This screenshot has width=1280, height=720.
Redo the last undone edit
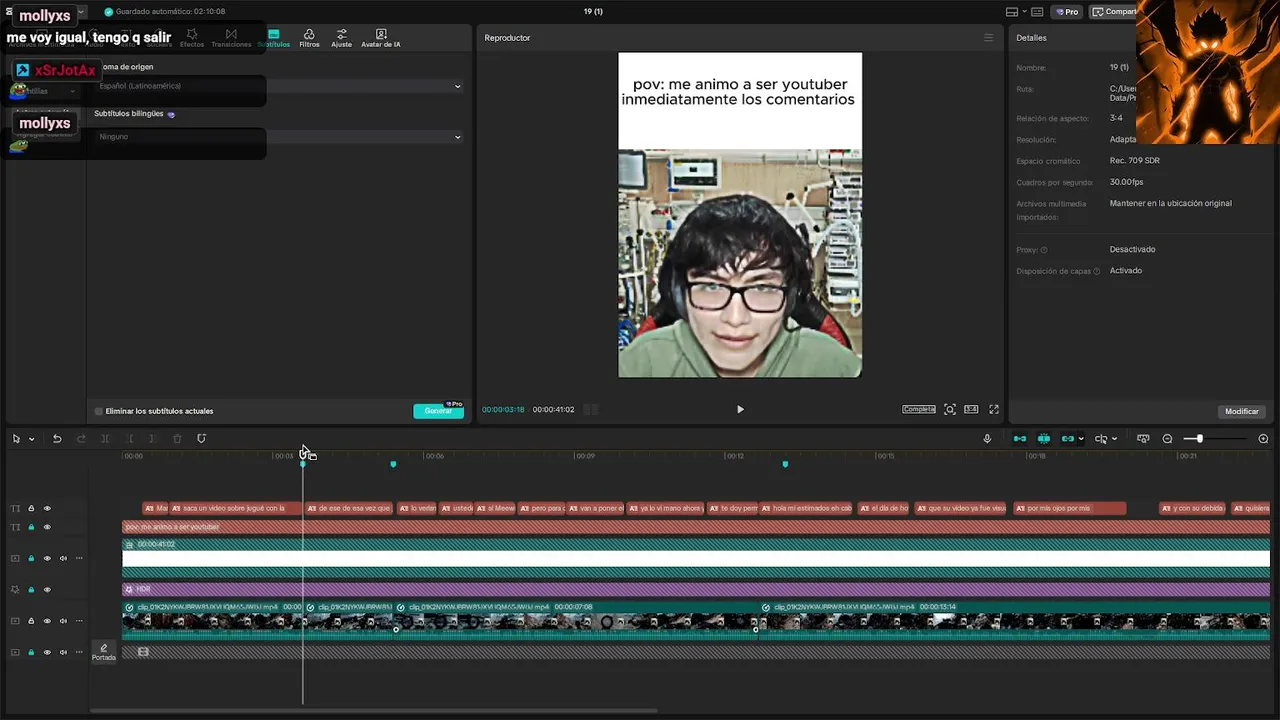81,439
